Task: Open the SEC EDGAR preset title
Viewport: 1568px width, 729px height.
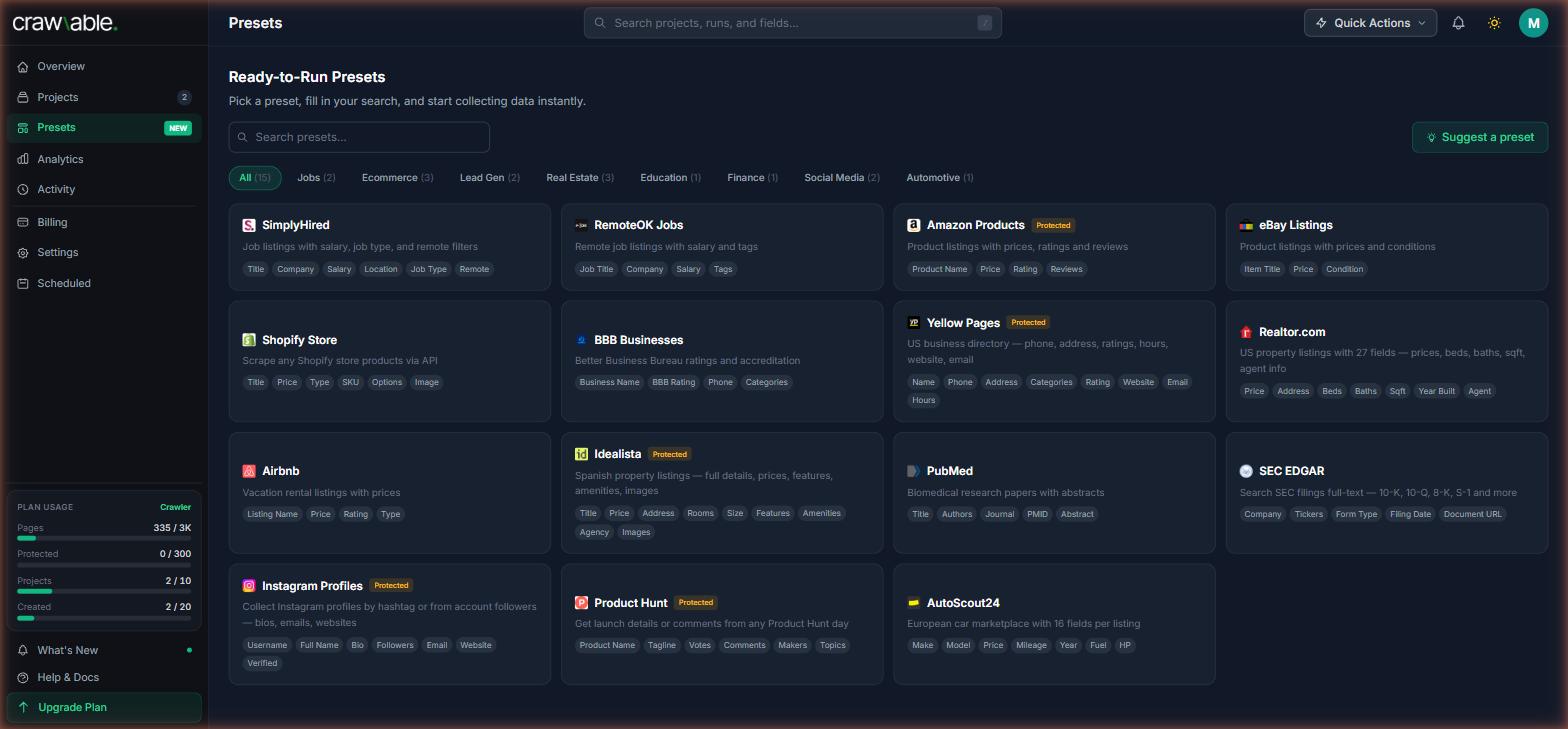Action: tap(1292, 471)
